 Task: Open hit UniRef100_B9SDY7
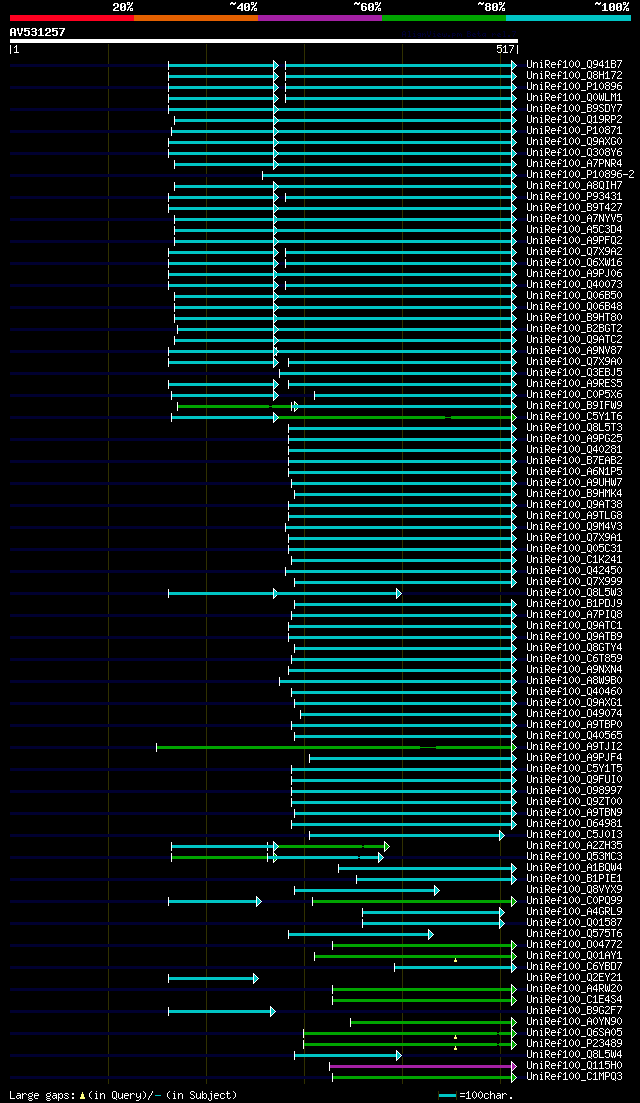tap(575, 108)
